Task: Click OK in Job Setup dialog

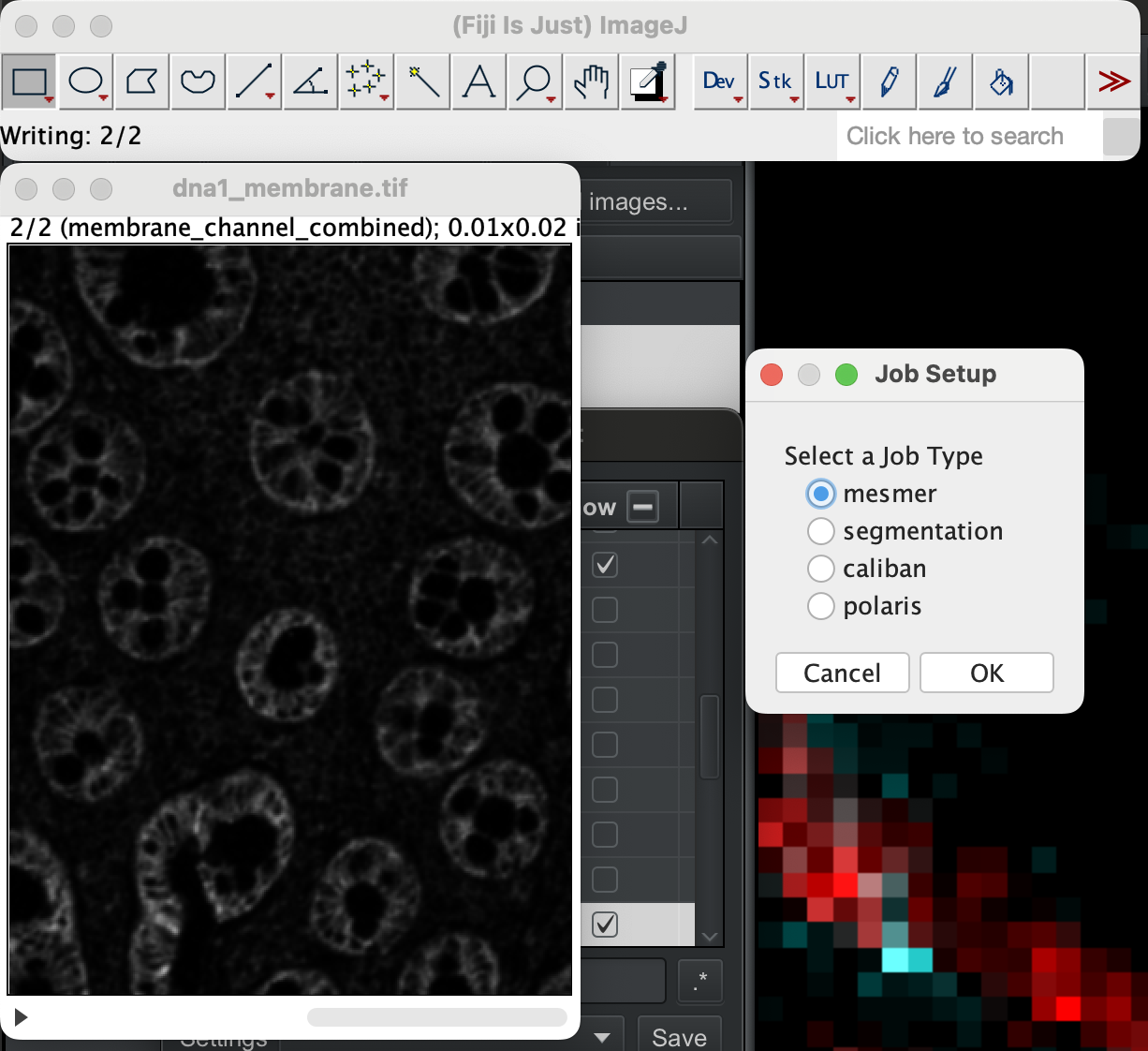Action: [986, 673]
